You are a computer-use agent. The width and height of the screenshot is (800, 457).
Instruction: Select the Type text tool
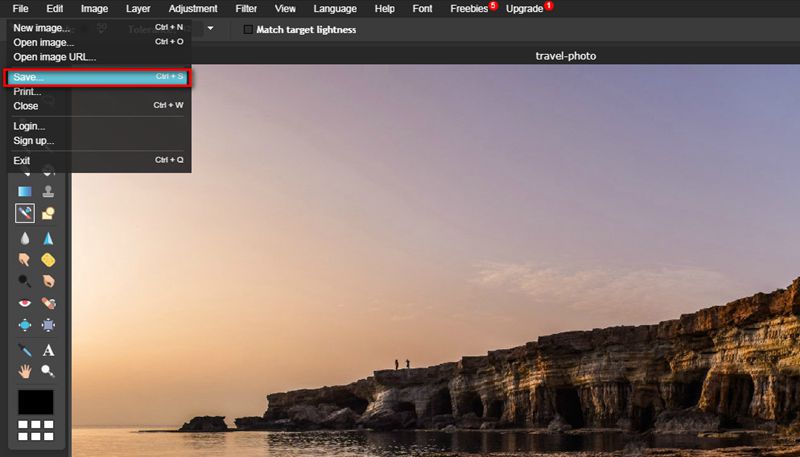48,350
